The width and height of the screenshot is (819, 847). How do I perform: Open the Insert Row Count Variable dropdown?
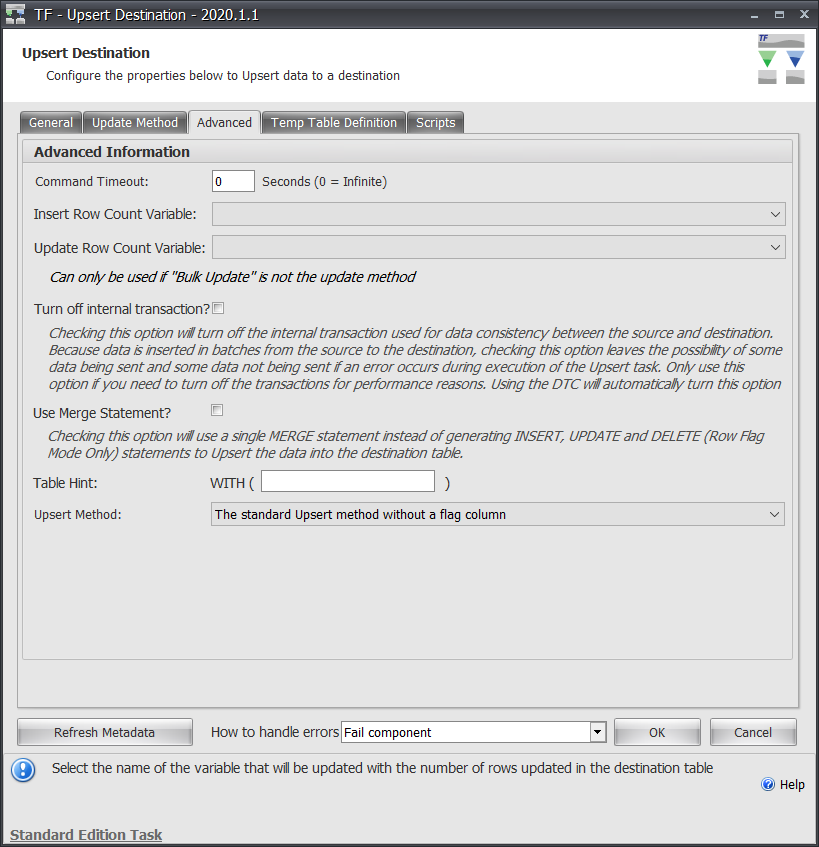coord(776,214)
